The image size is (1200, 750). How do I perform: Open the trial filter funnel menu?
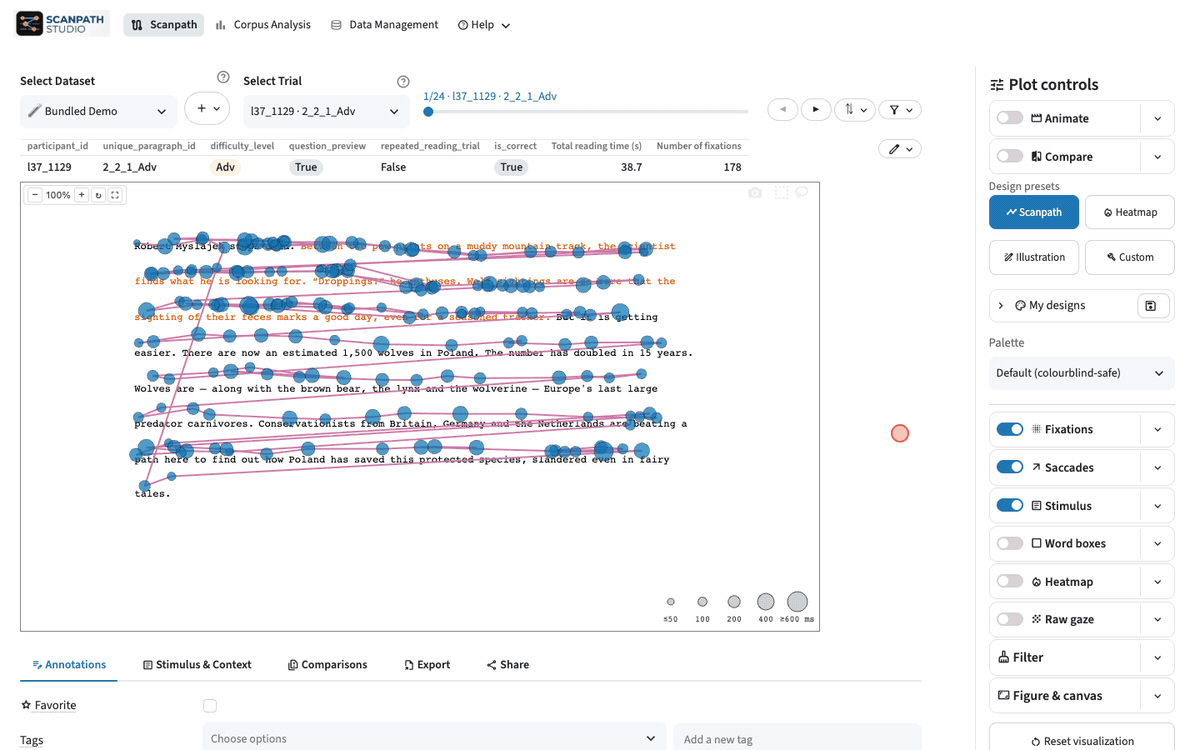[900, 109]
